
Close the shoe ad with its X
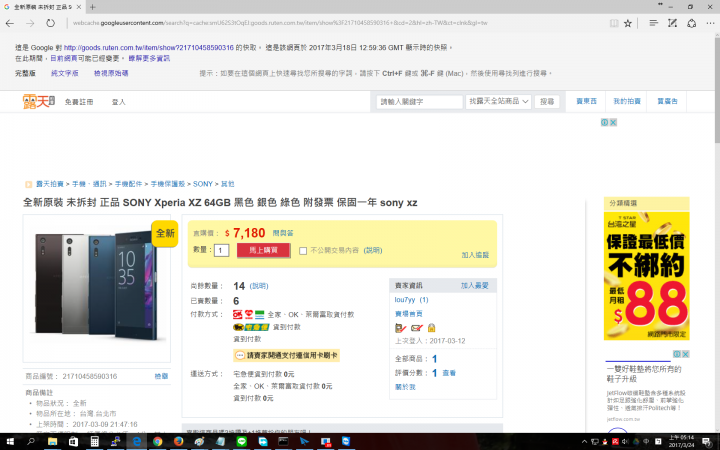pos(685,354)
